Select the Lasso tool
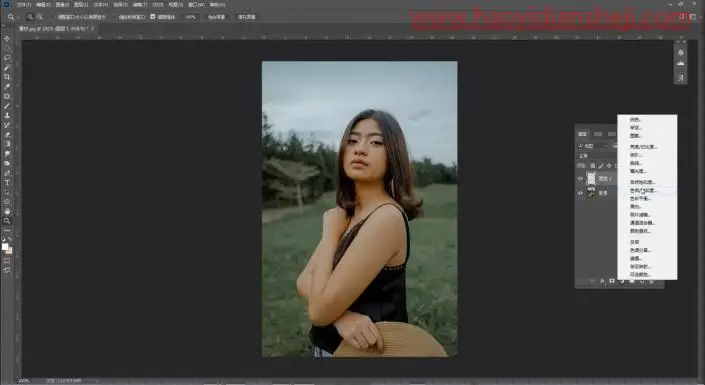 click(7, 58)
